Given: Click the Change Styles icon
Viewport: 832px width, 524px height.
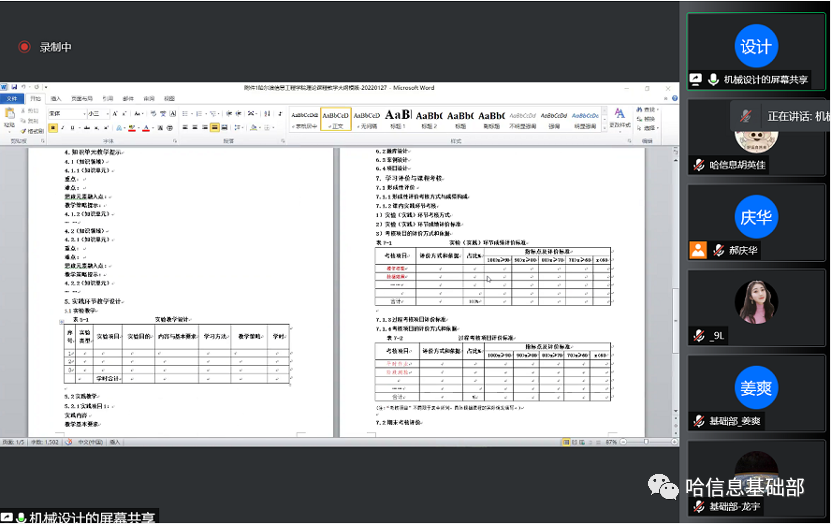Looking at the screenshot, I should coord(619,117).
